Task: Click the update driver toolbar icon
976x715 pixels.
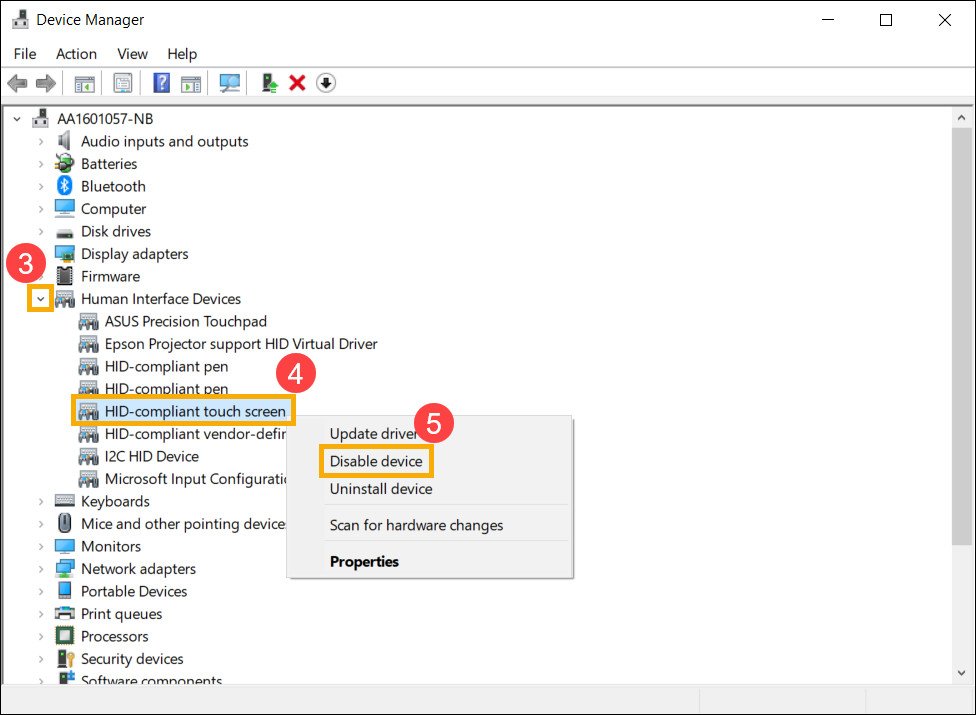Action: coord(269,83)
